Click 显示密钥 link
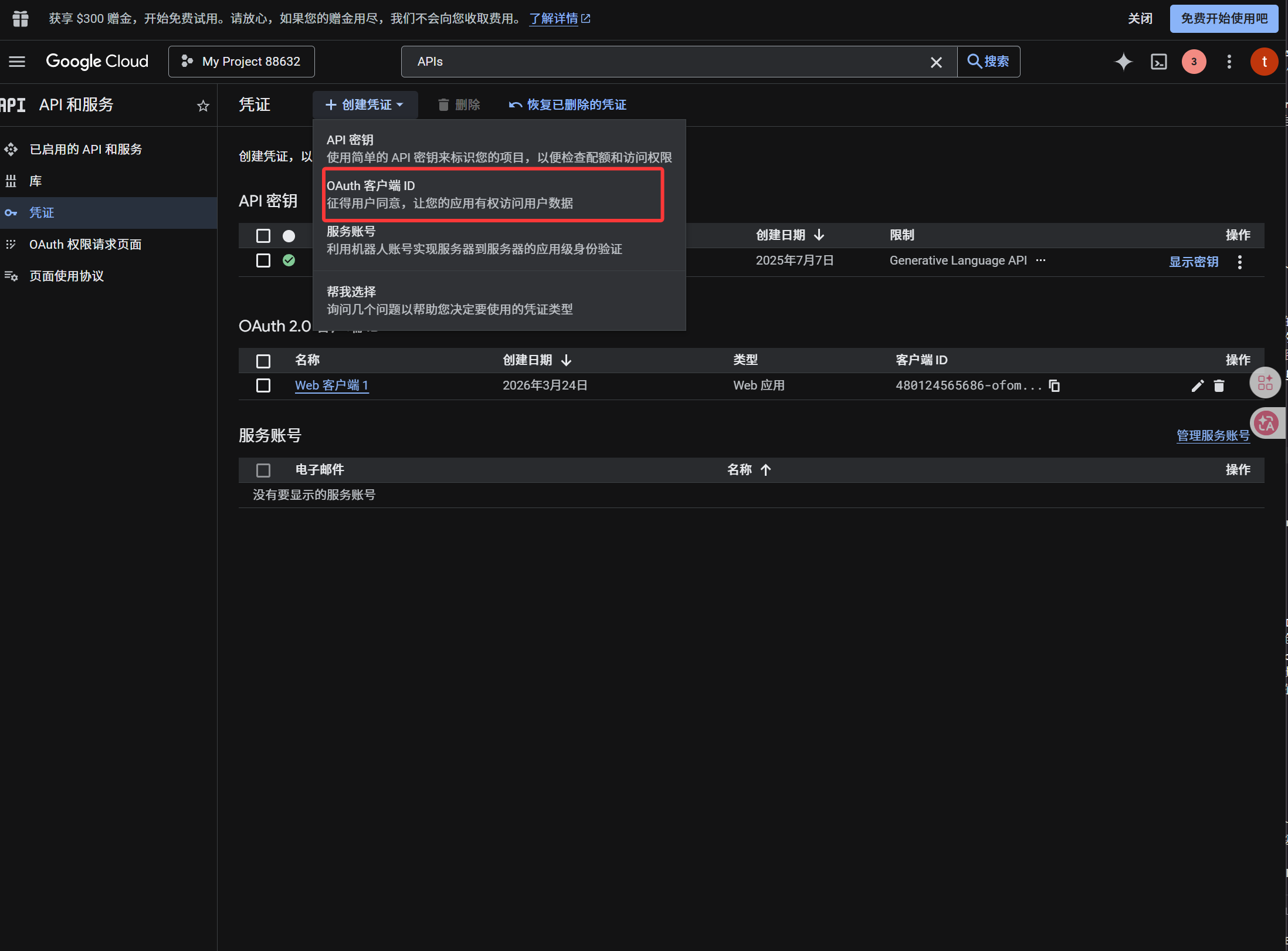The image size is (1288, 951). point(1194,262)
